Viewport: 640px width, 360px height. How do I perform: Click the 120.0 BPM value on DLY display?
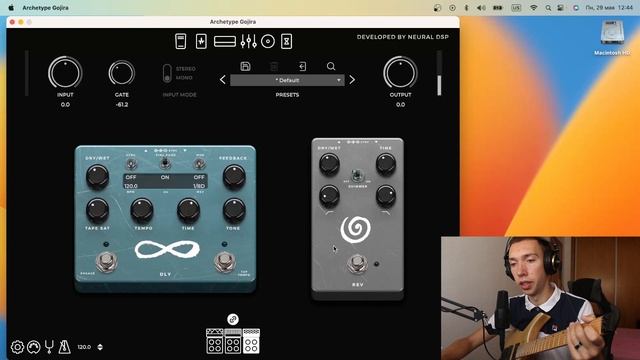[131, 186]
